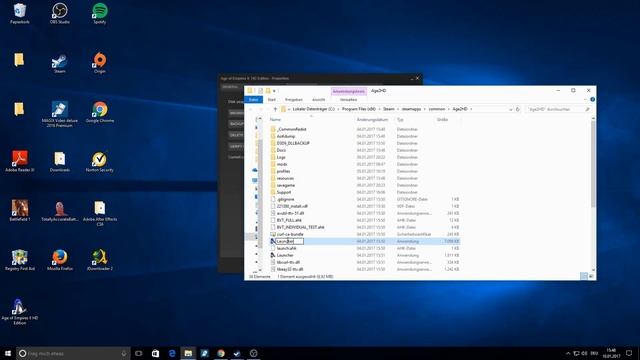Switch to large icons view in status bar
This screenshot has width=640, height=360.
(x=591, y=276)
